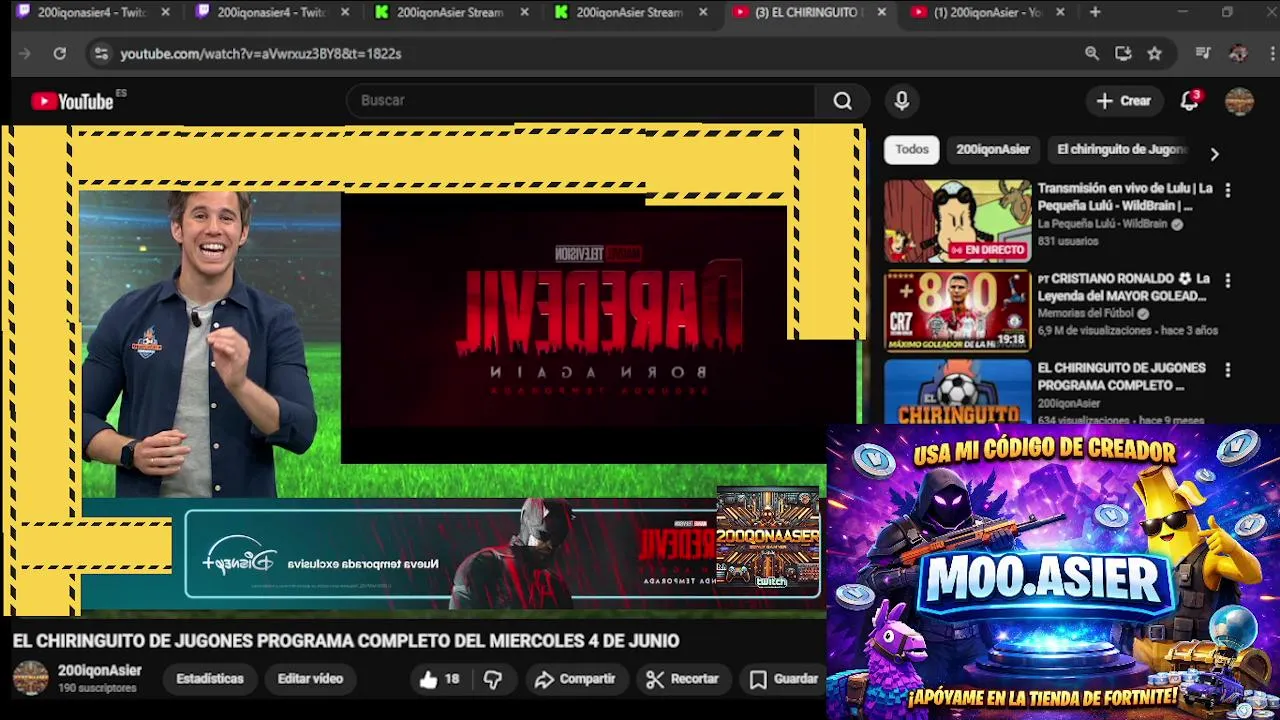
Task: Click the Editar vídeo button
Action: click(310, 679)
